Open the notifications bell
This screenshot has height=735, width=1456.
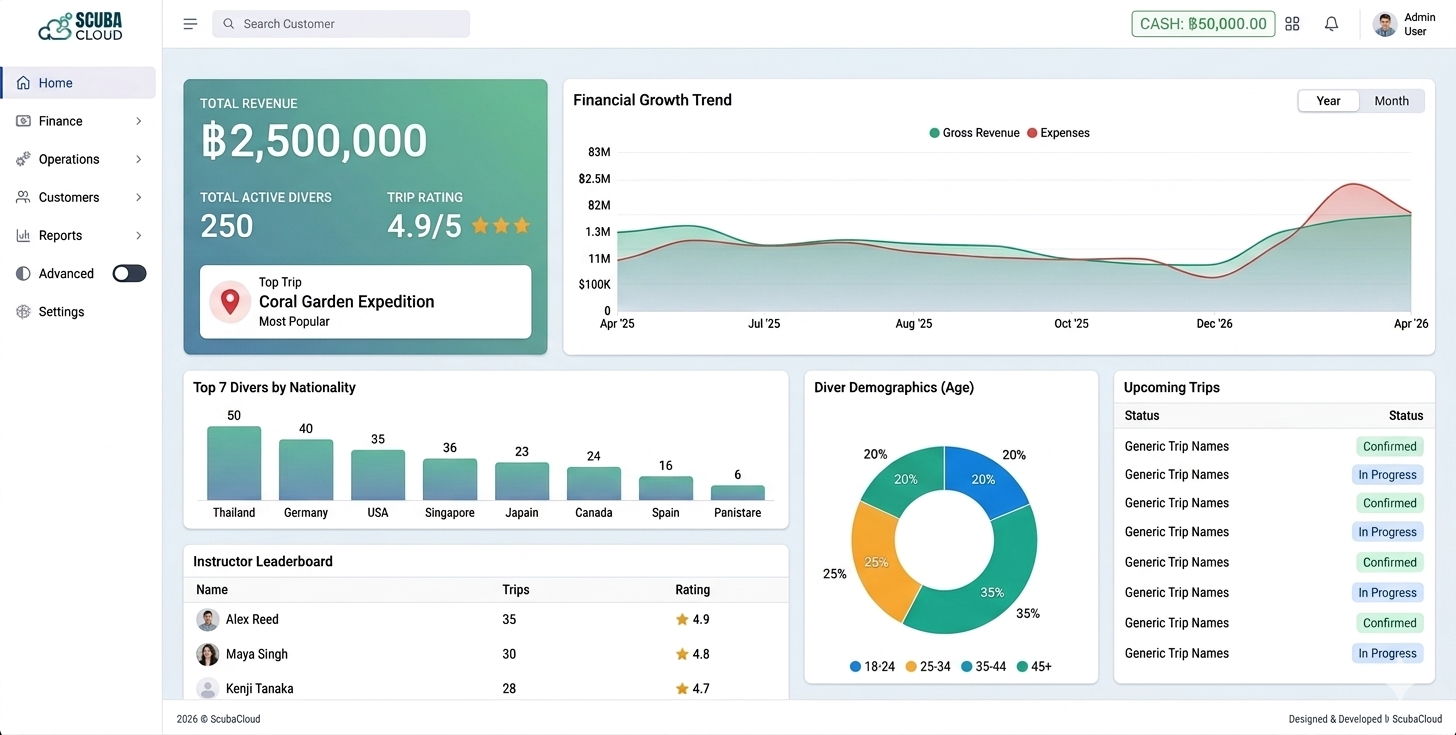1331,24
